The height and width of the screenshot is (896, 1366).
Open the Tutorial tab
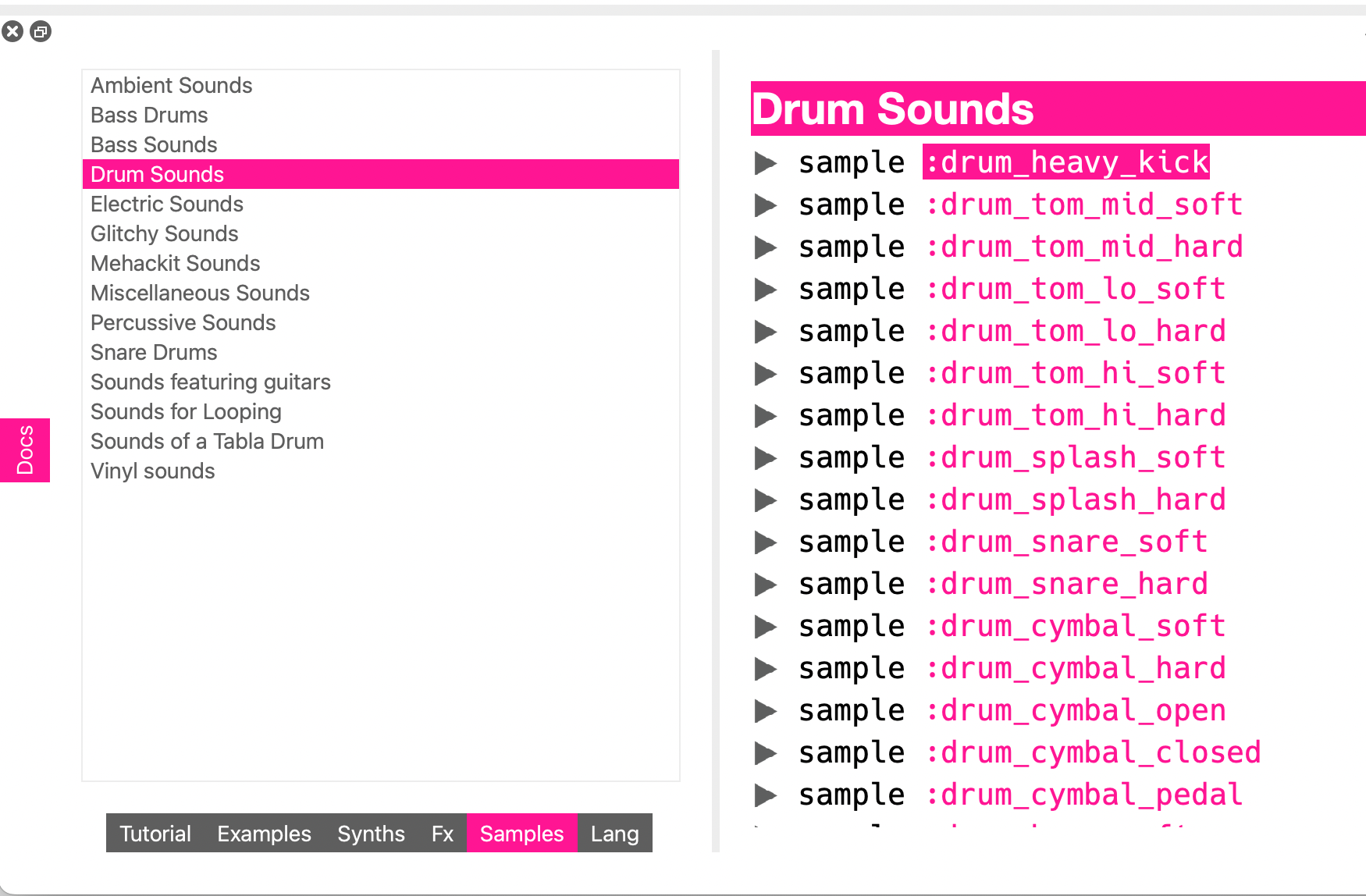point(155,834)
